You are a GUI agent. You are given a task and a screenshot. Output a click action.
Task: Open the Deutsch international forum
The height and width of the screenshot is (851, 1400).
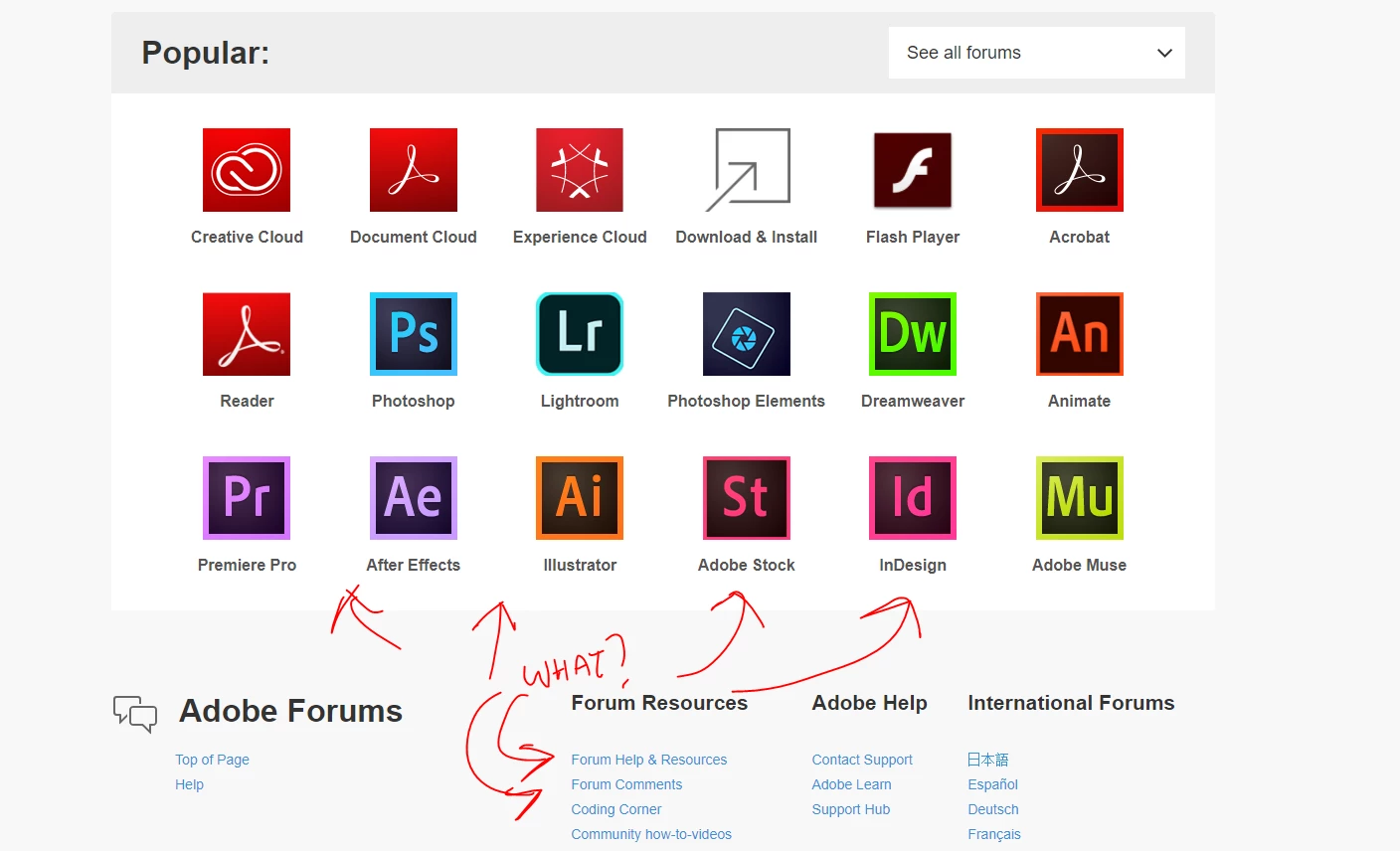[993, 809]
